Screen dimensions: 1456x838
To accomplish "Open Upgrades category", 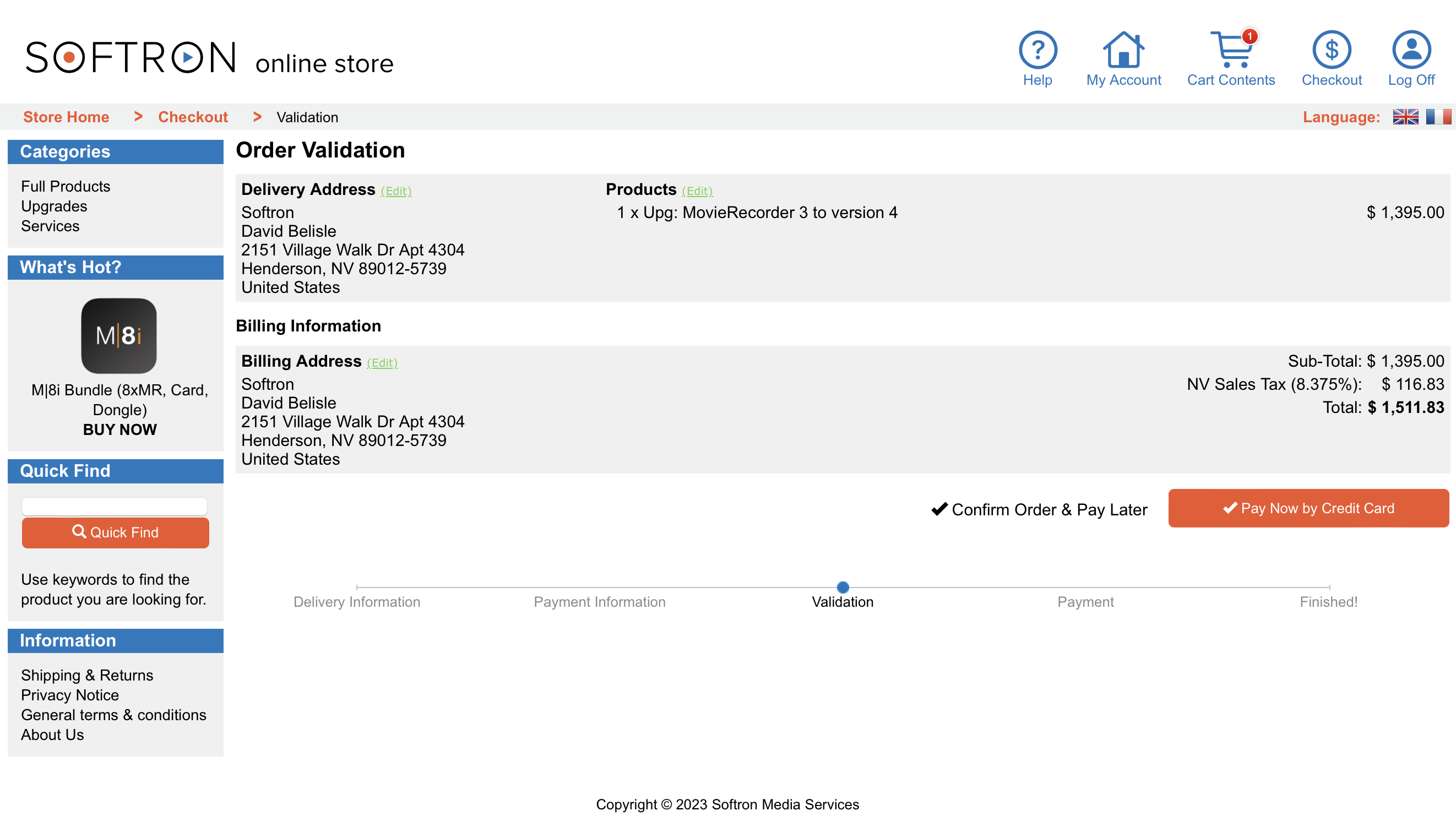I will 54,206.
